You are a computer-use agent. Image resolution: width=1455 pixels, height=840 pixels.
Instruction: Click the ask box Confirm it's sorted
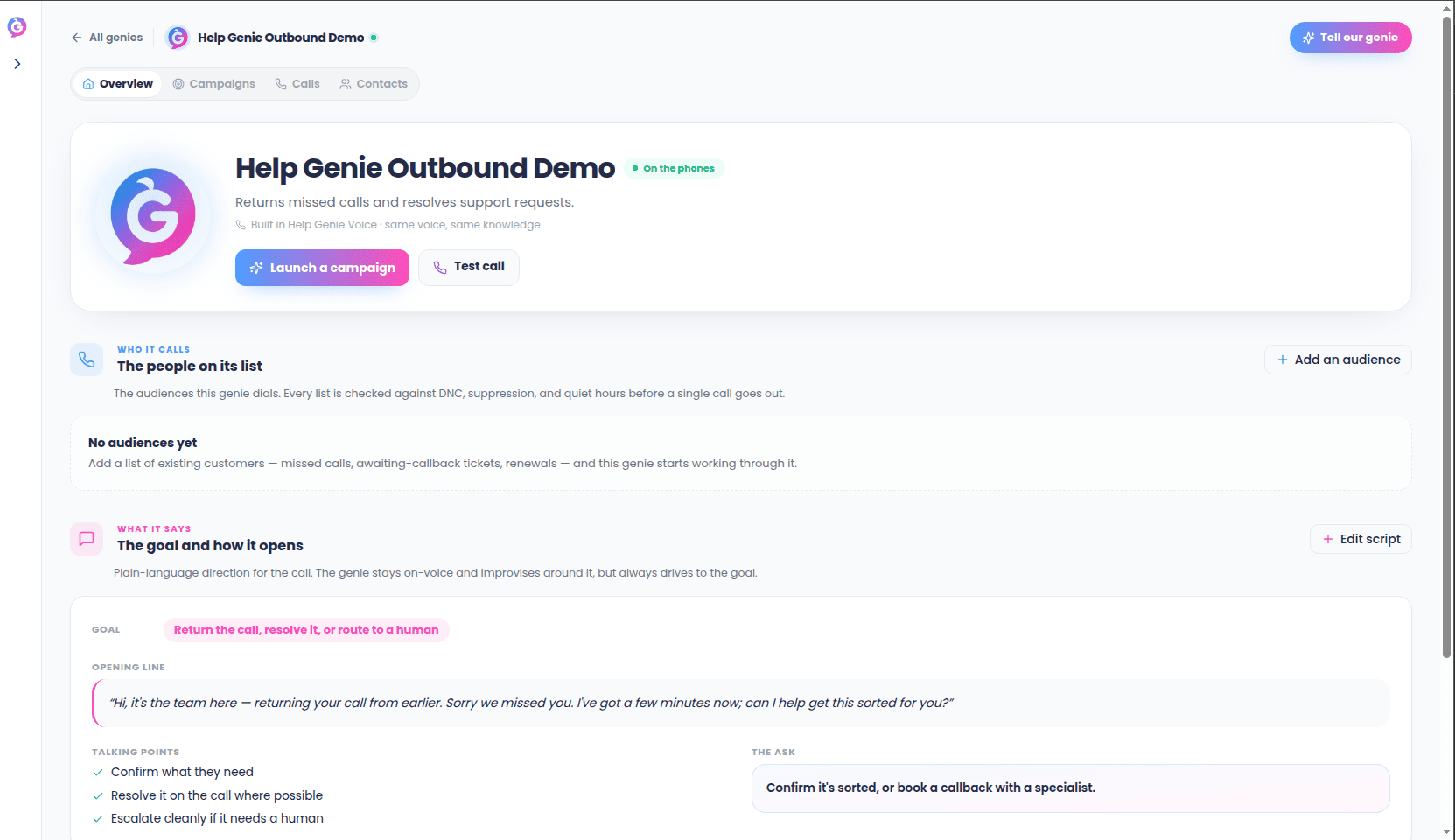[1070, 788]
